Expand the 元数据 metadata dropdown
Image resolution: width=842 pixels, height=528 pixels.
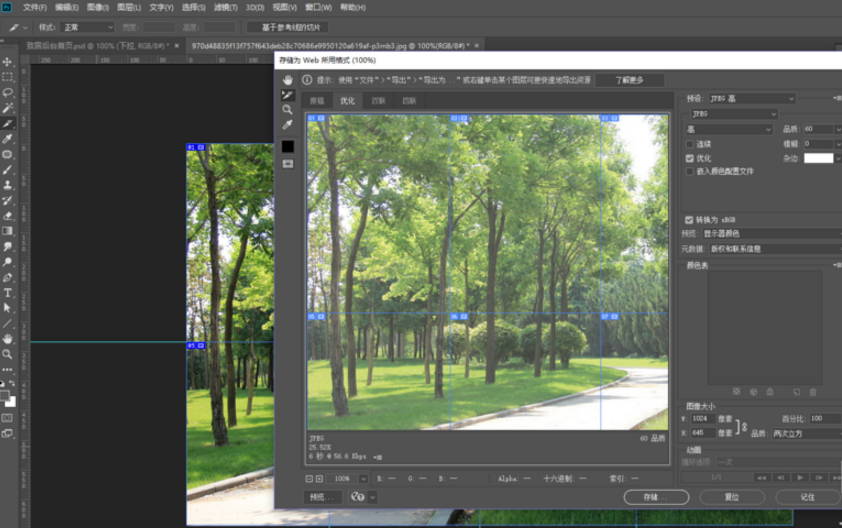772,249
